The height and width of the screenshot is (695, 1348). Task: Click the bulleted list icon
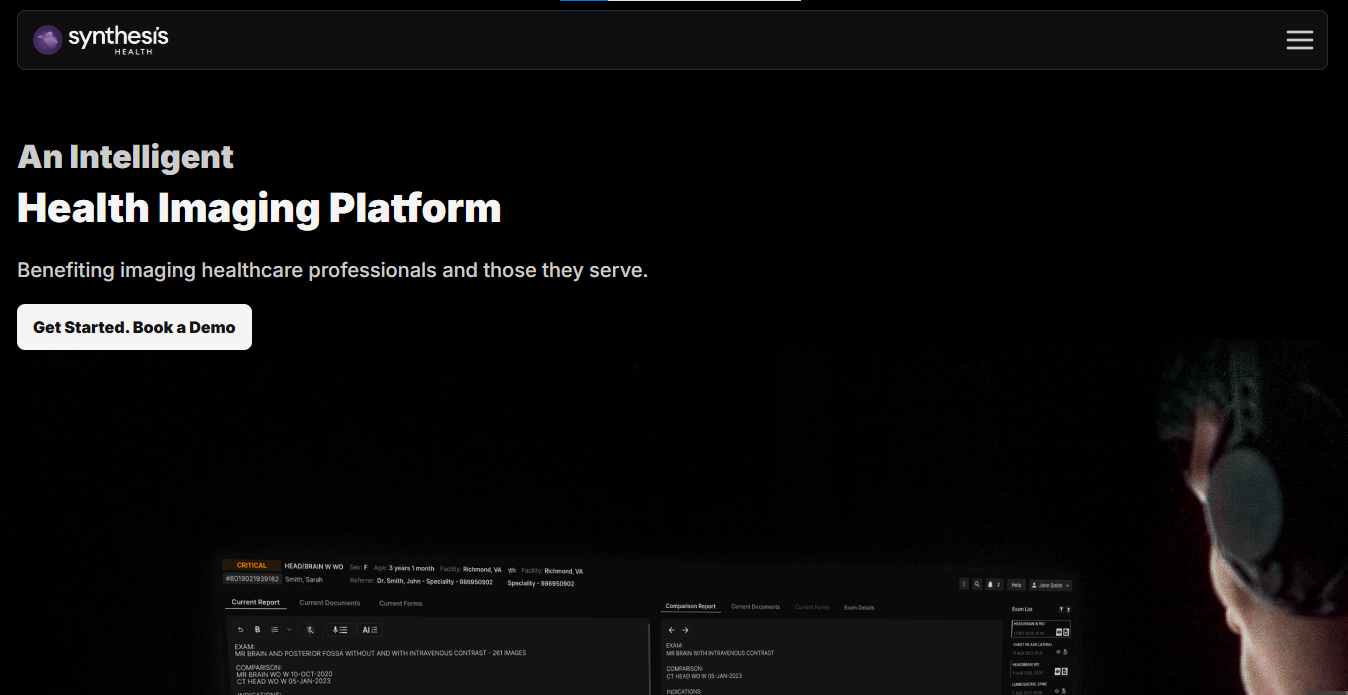[x=275, y=630]
